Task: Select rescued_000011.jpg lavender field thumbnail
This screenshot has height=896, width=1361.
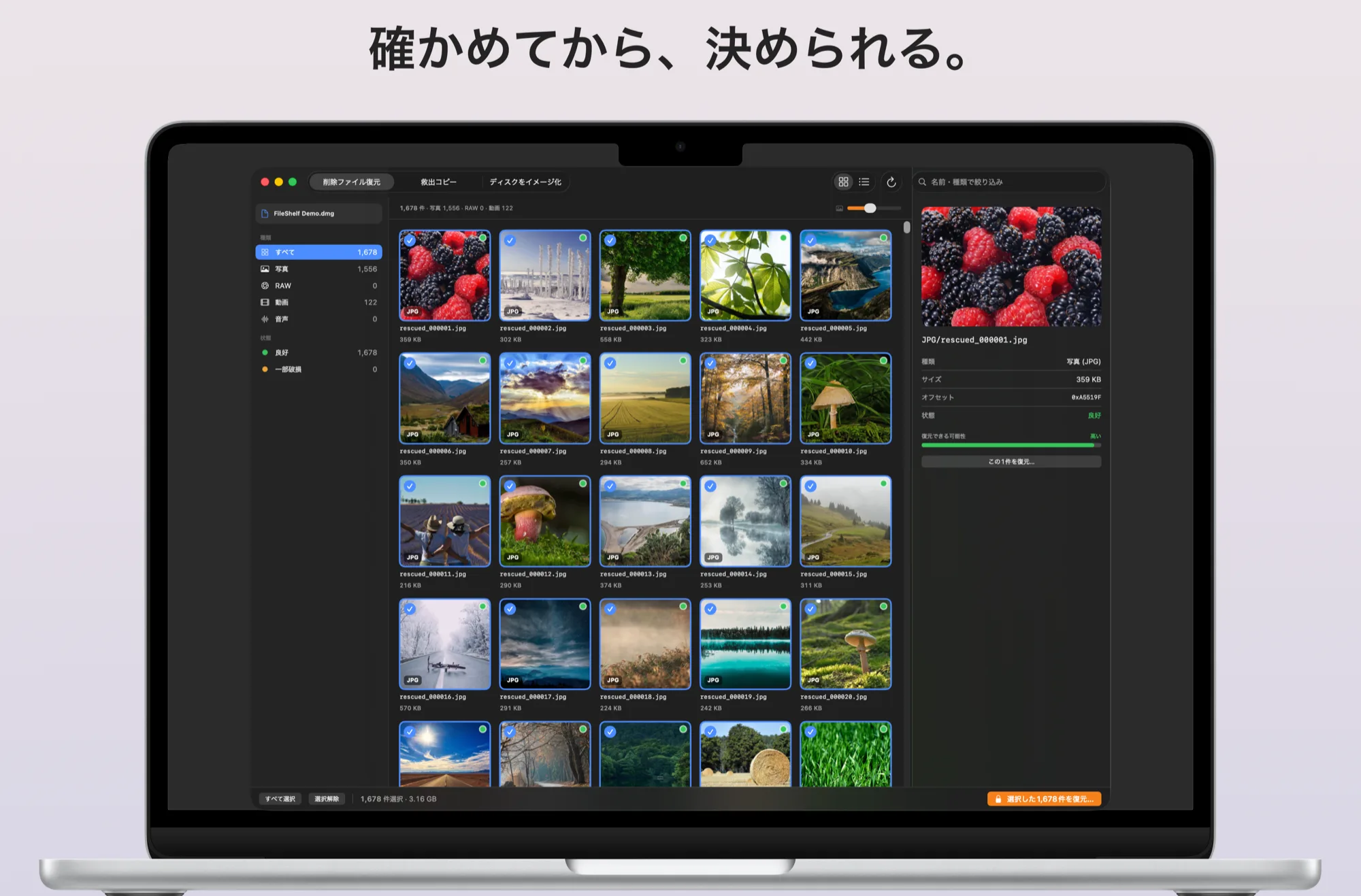Action: click(x=444, y=521)
